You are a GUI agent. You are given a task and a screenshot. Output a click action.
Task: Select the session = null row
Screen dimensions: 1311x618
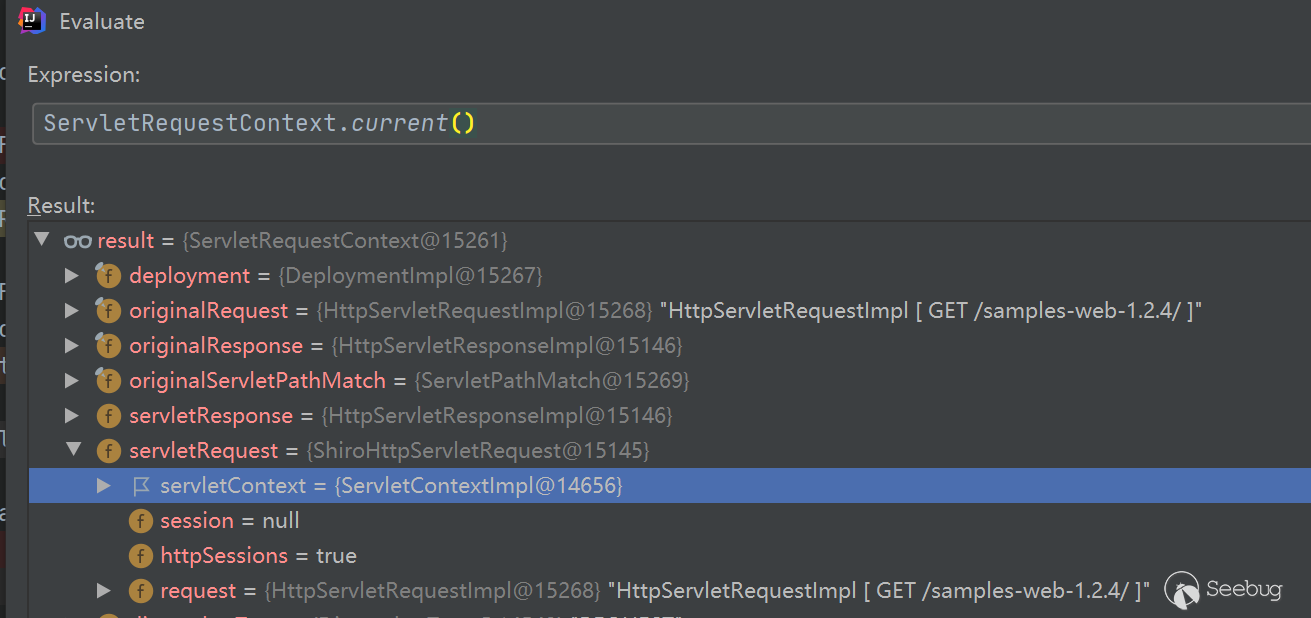230,521
